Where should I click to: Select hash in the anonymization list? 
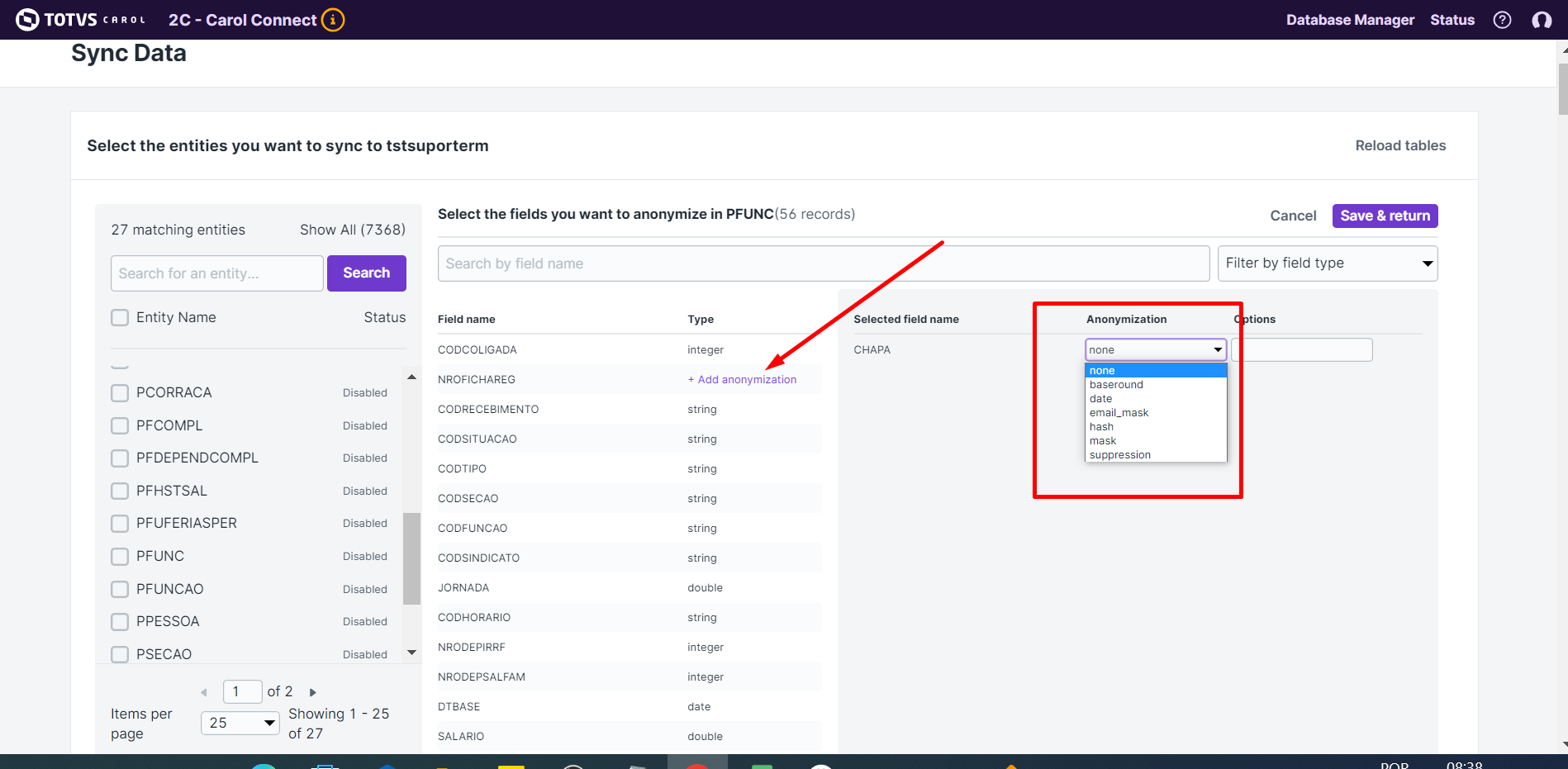point(1101,427)
